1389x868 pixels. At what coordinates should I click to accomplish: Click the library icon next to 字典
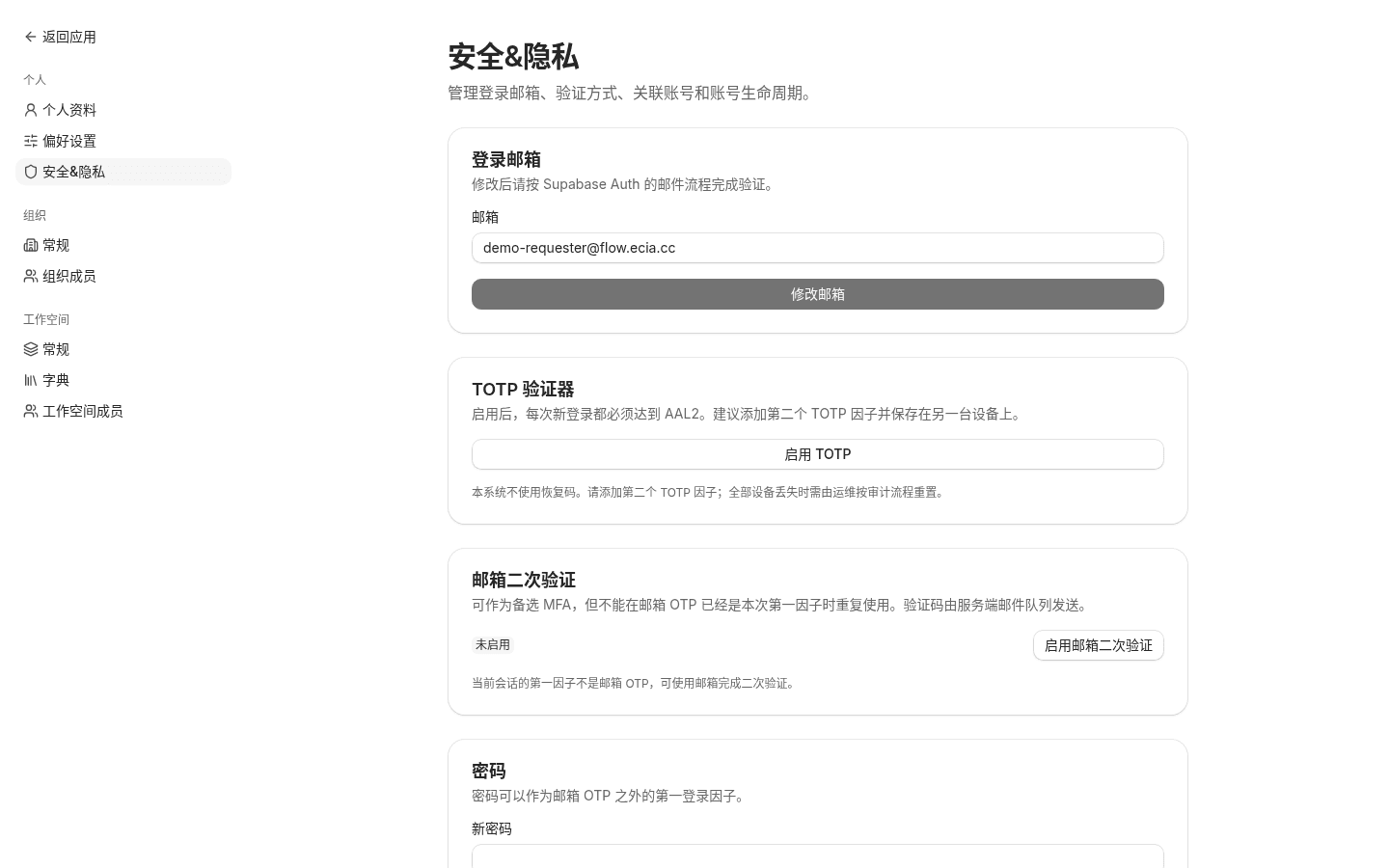point(31,380)
